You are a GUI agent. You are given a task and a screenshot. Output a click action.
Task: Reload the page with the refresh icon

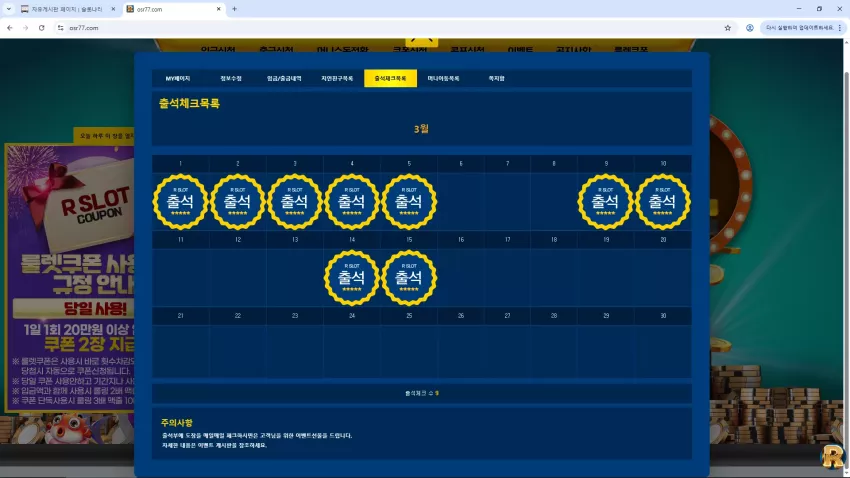(x=41, y=28)
